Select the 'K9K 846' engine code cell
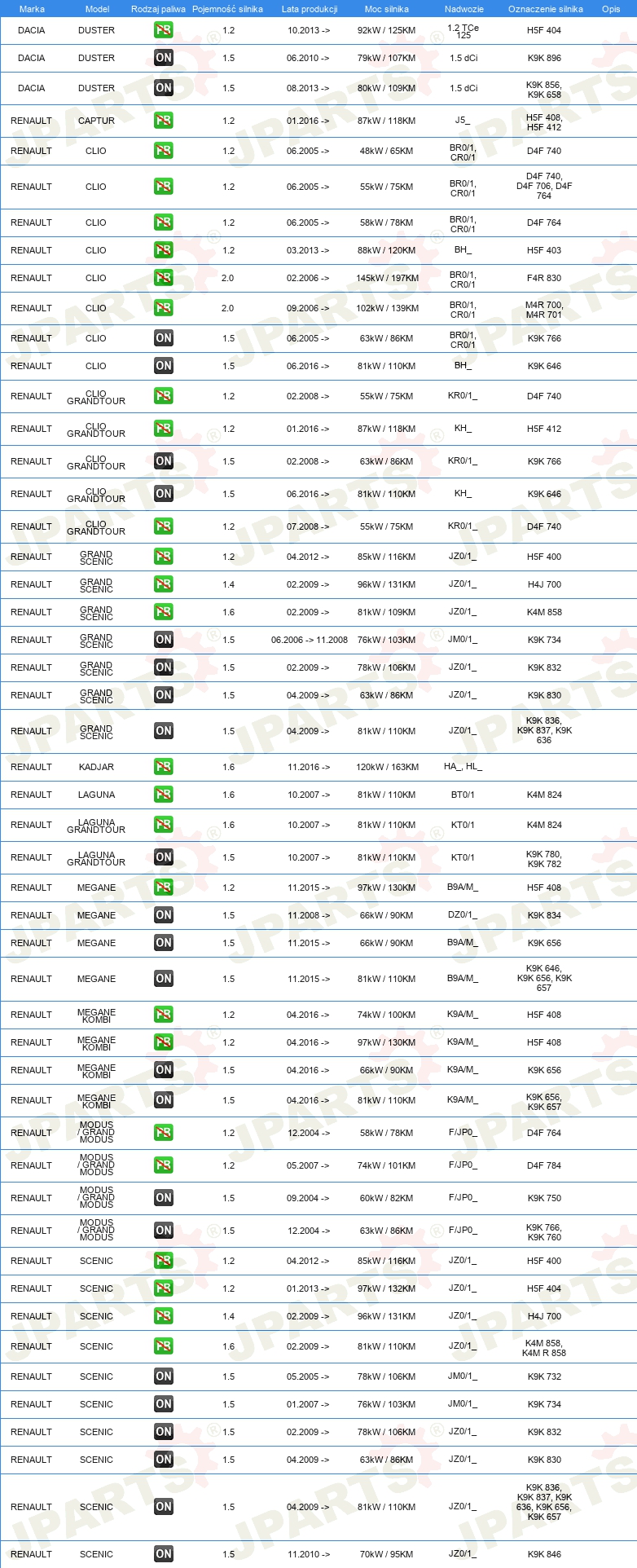 (544, 1554)
